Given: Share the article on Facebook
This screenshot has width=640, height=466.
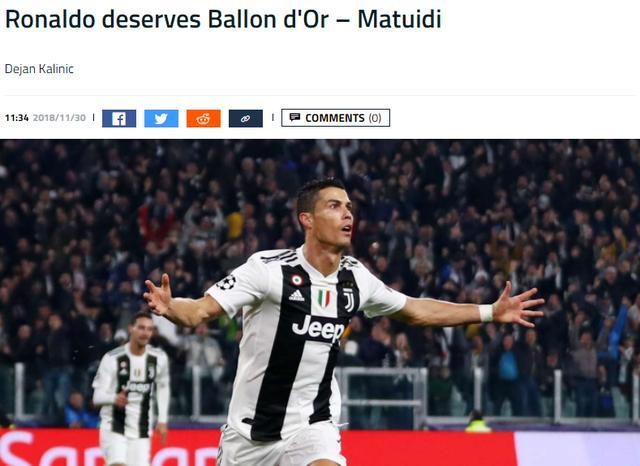Looking at the screenshot, I should coord(119,119).
